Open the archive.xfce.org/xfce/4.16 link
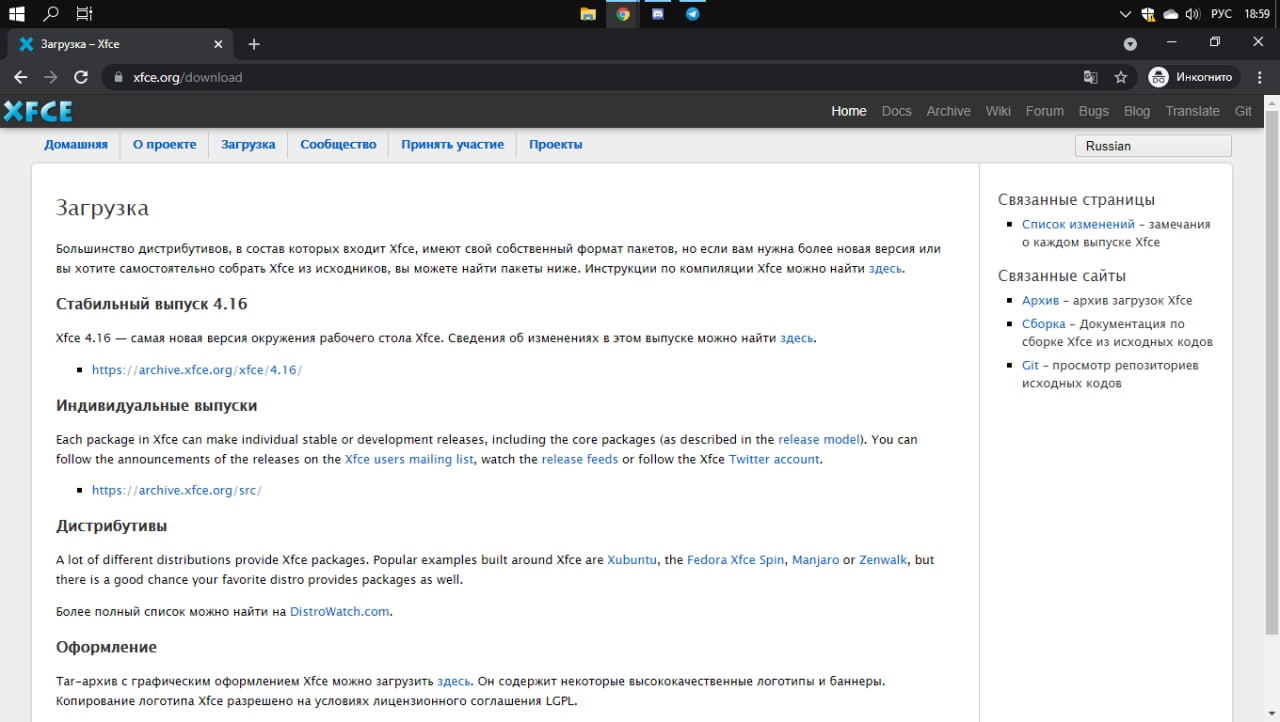Image resolution: width=1280 pixels, height=722 pixels. pyautogui.click(x=197, y=370)
